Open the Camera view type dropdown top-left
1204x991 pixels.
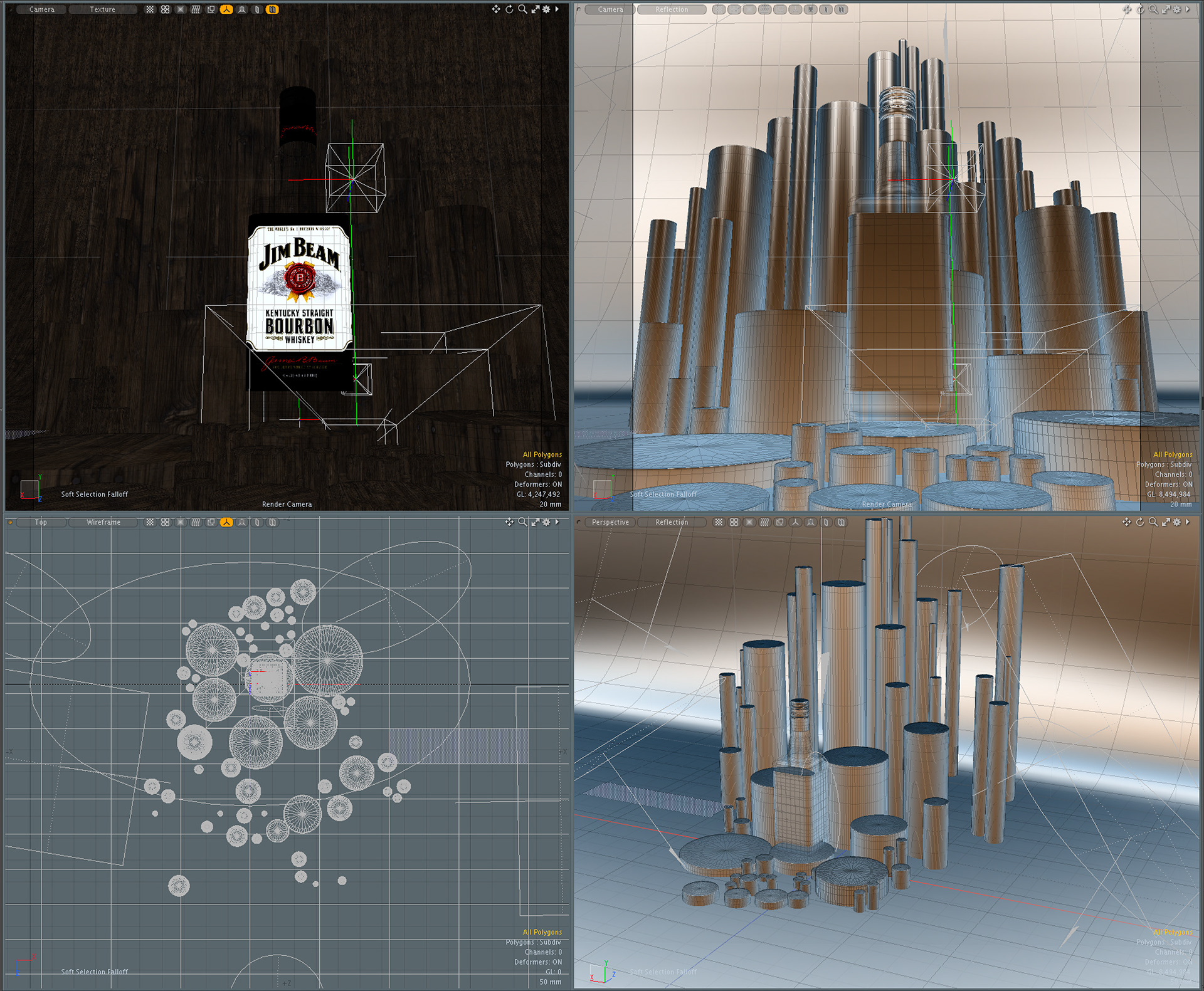point(41,9)
